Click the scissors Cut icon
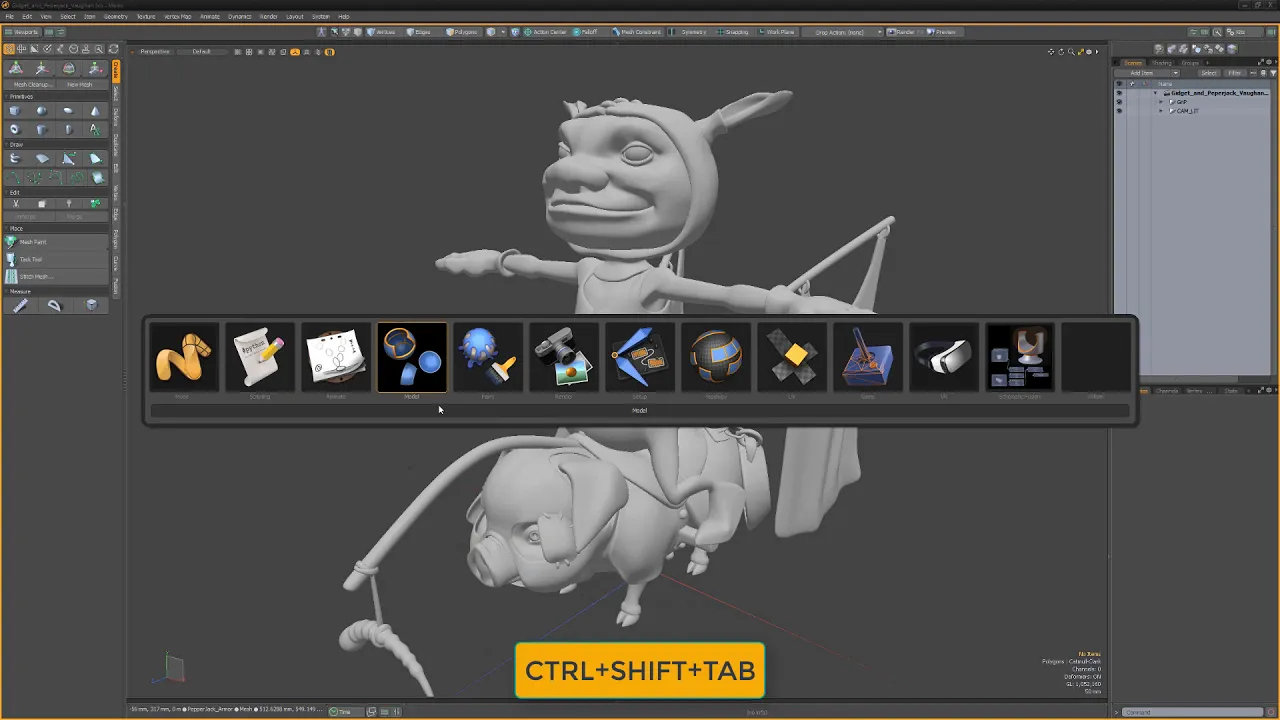The width and height of the screenshot is (1280, 720). click(14, 203)
